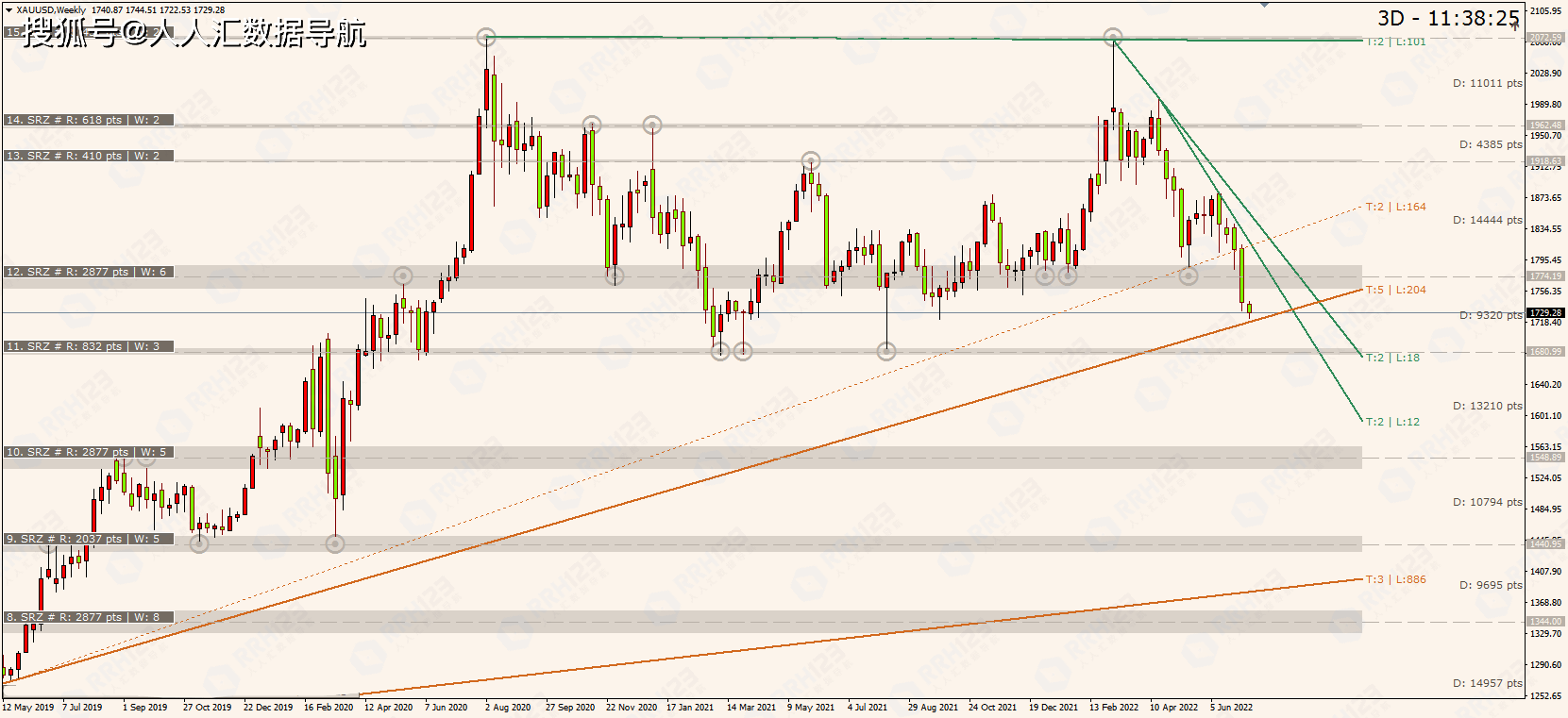The width and height of the screenshot is (1568, 718).
Task: Click the D: 9320 pts distance label
Action: pos(1491,315)
